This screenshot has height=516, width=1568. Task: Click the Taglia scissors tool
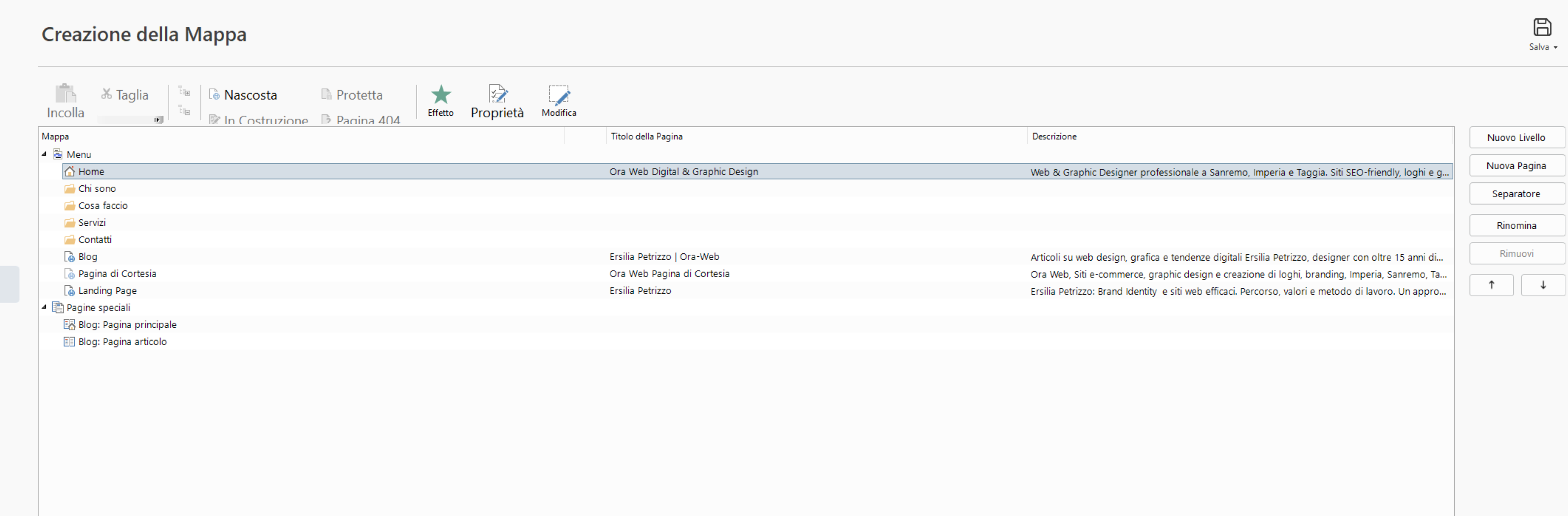(x=125, y=95)
